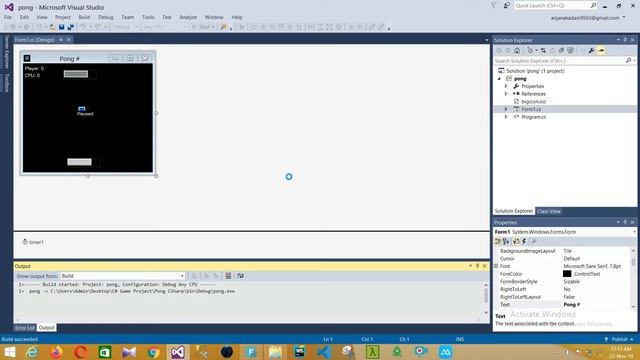Expand the Properties node in Solution Explorer
The height and width of the screenshot is (360, 640).
point(506,86)
